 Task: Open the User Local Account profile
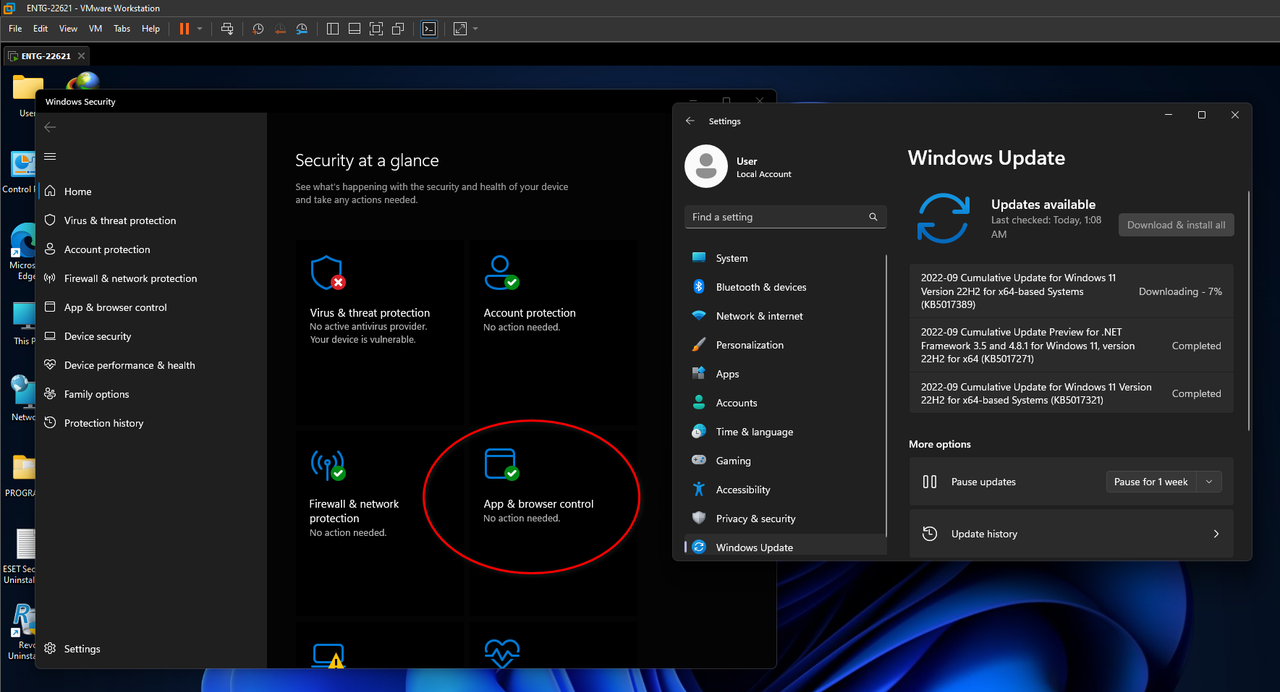pos(740,167)
